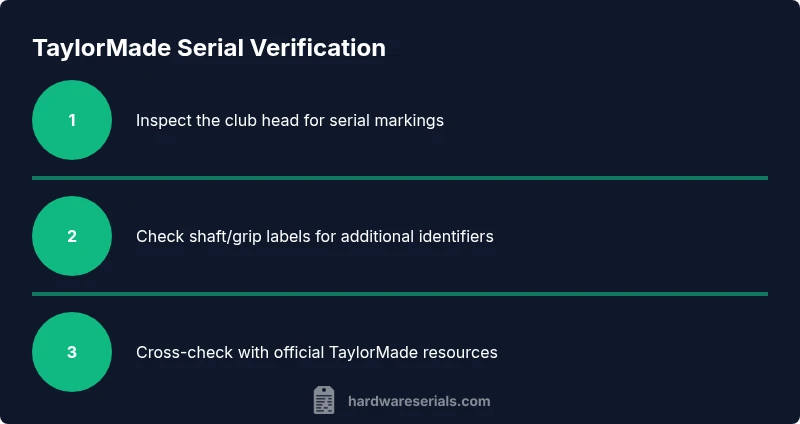Click the word "Check" in step two
Viewport: 800px width, 424px height.
158,237
